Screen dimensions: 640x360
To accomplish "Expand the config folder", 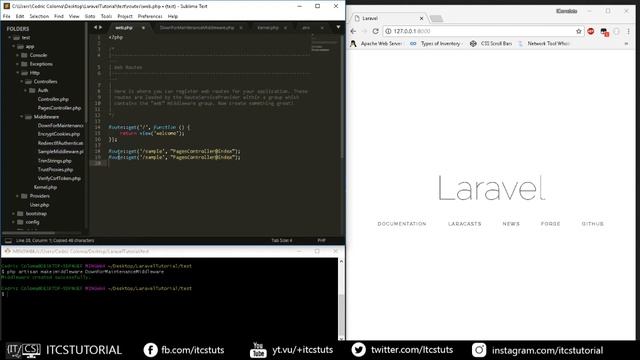I will point(14,222).
